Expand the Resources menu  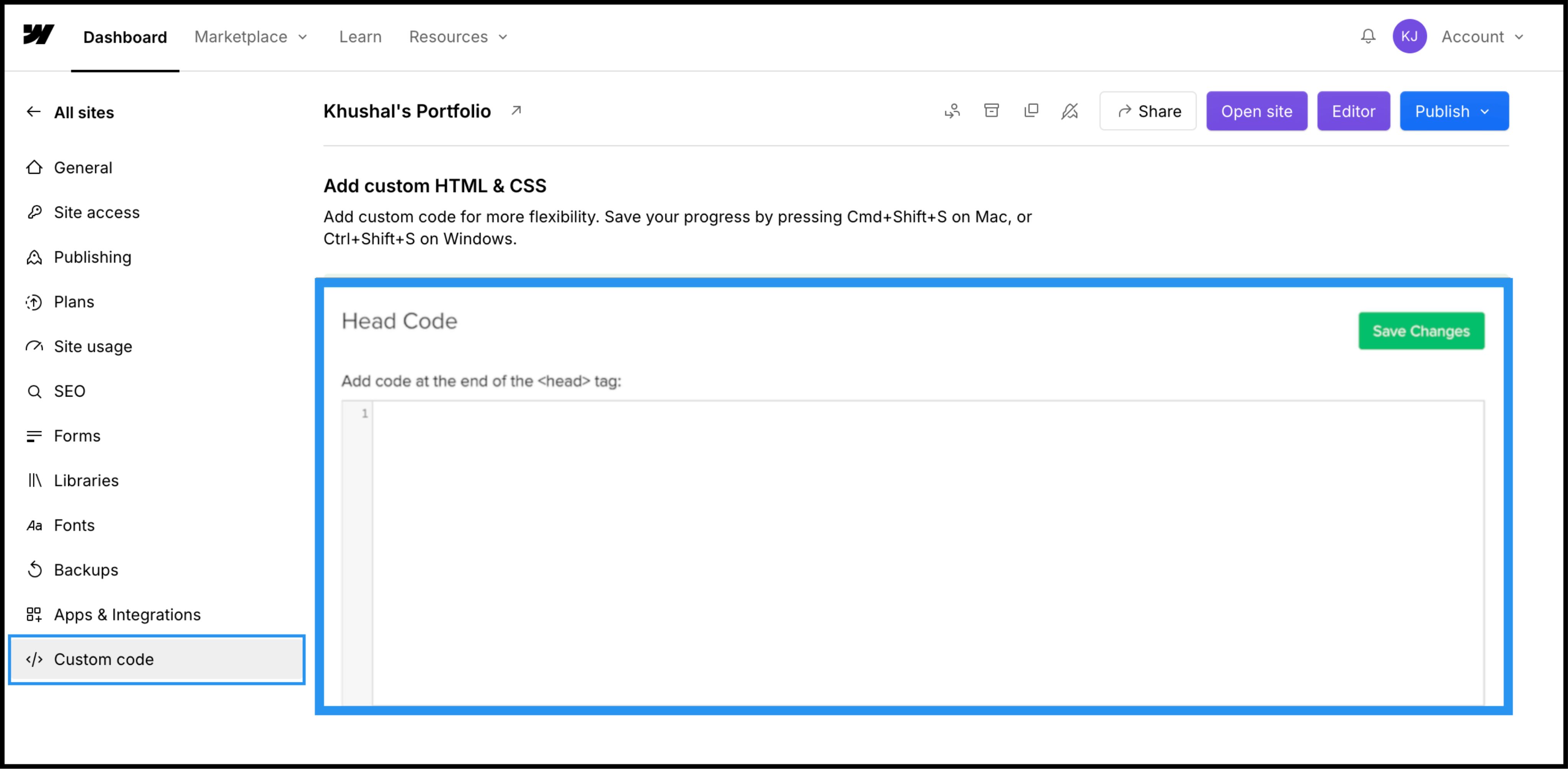click(458, 36)
